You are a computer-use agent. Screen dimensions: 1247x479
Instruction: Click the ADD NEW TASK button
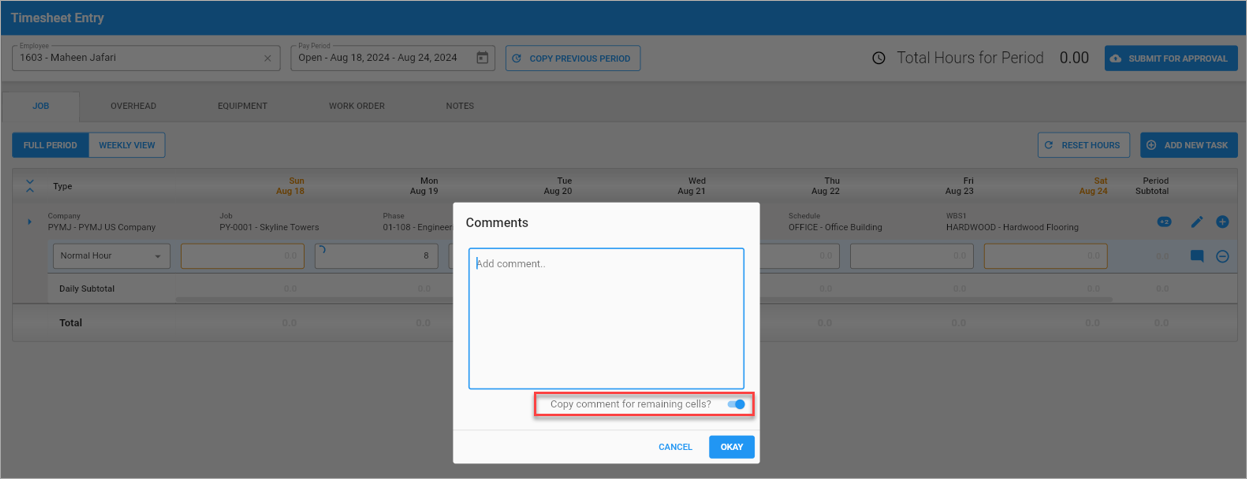tap(1189, 145)
